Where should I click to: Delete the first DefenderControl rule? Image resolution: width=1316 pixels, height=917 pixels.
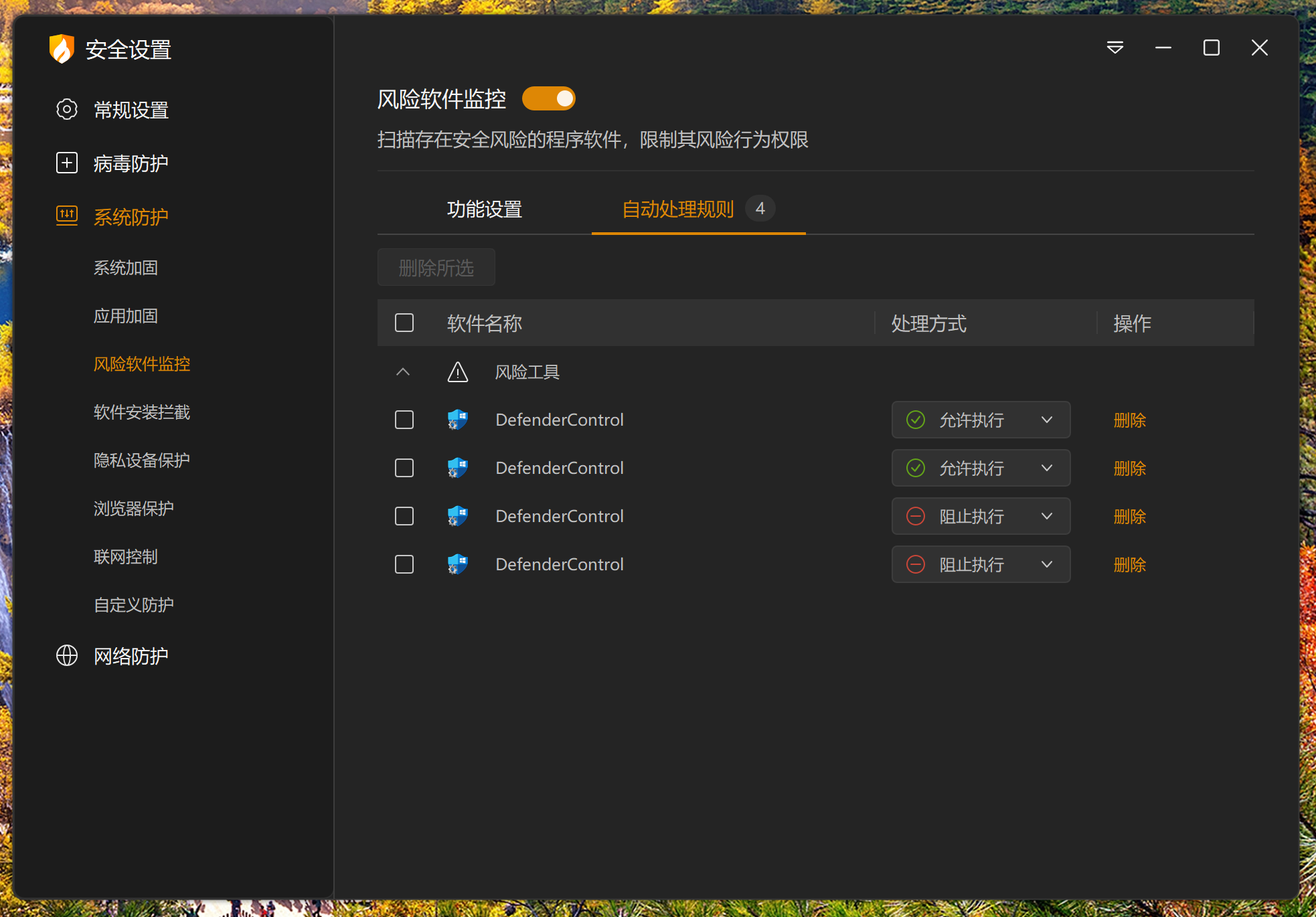tap(1130, 420)
